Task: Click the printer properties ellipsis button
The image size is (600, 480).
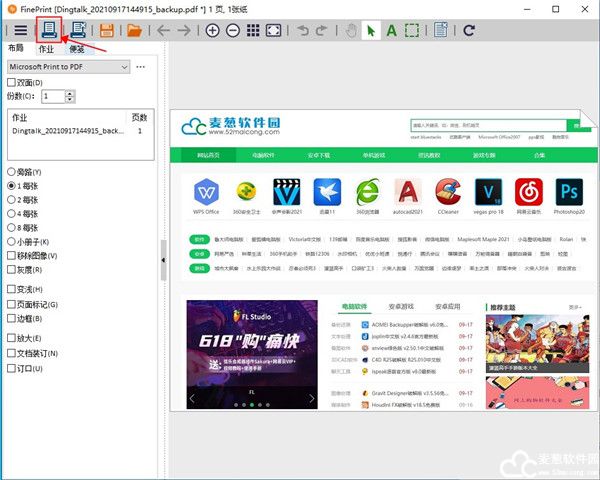Action: coord(141,67)
